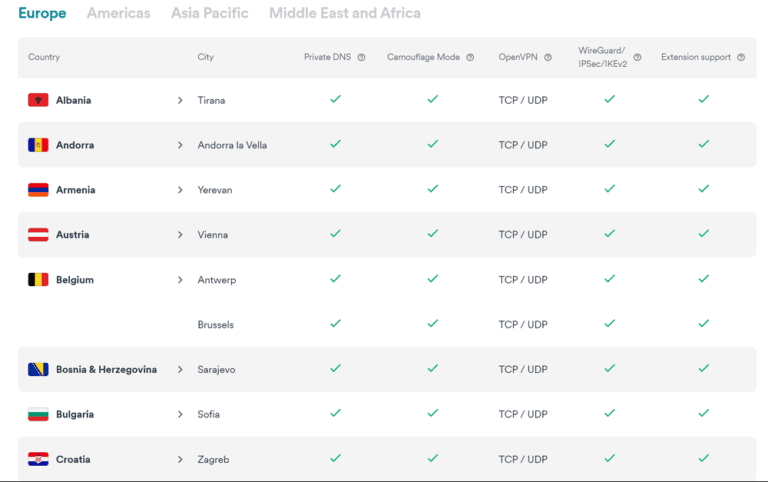Image resolution: width=768 pixels, height=482 pixels.
Task: Click the WireGuard/IPSec/IKEv2 help icon
Action: coord(637,57)
